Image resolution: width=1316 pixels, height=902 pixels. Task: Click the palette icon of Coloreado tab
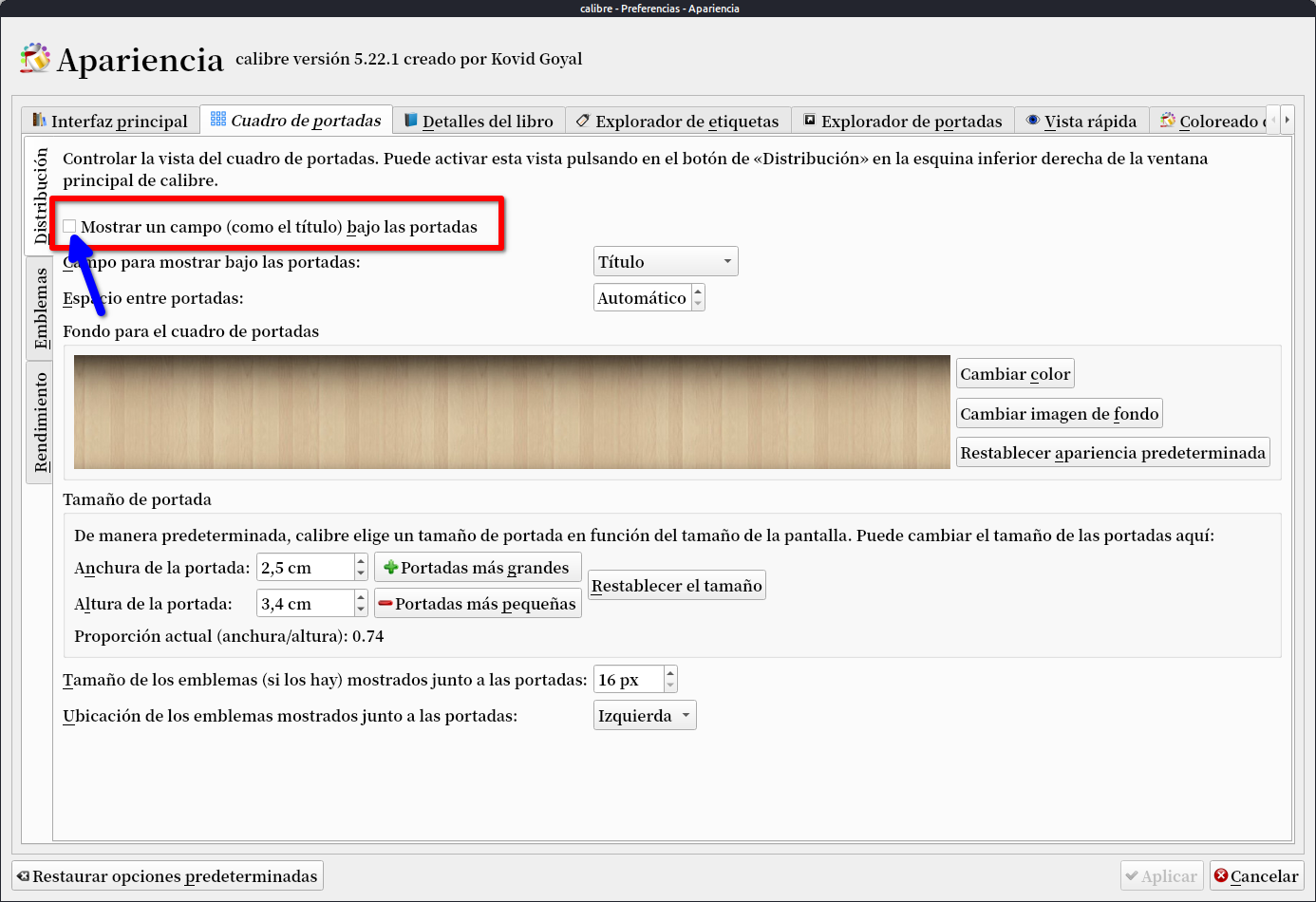point(1168,121)
